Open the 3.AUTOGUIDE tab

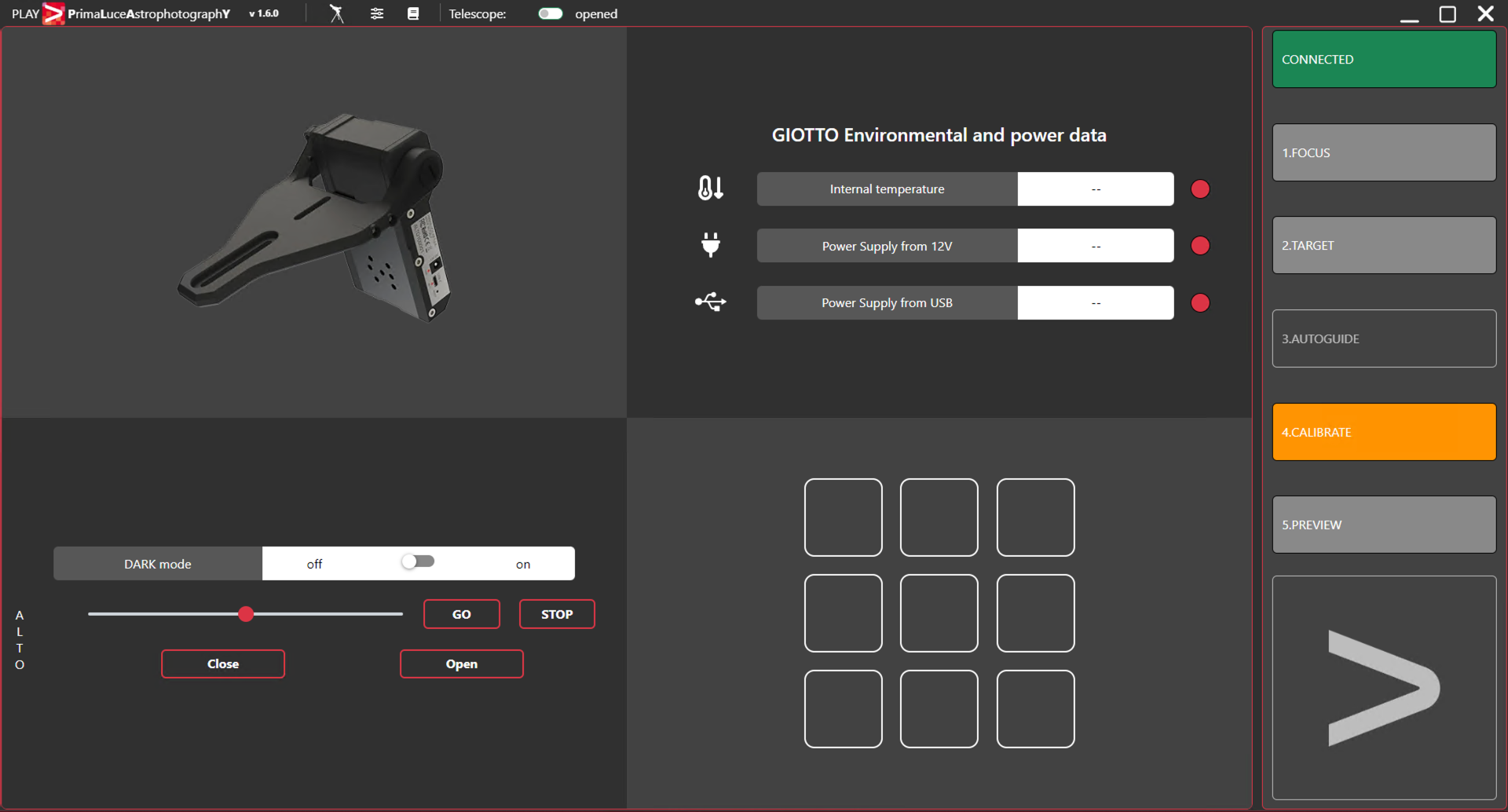pyautogui.click(x=1384, y=338)
